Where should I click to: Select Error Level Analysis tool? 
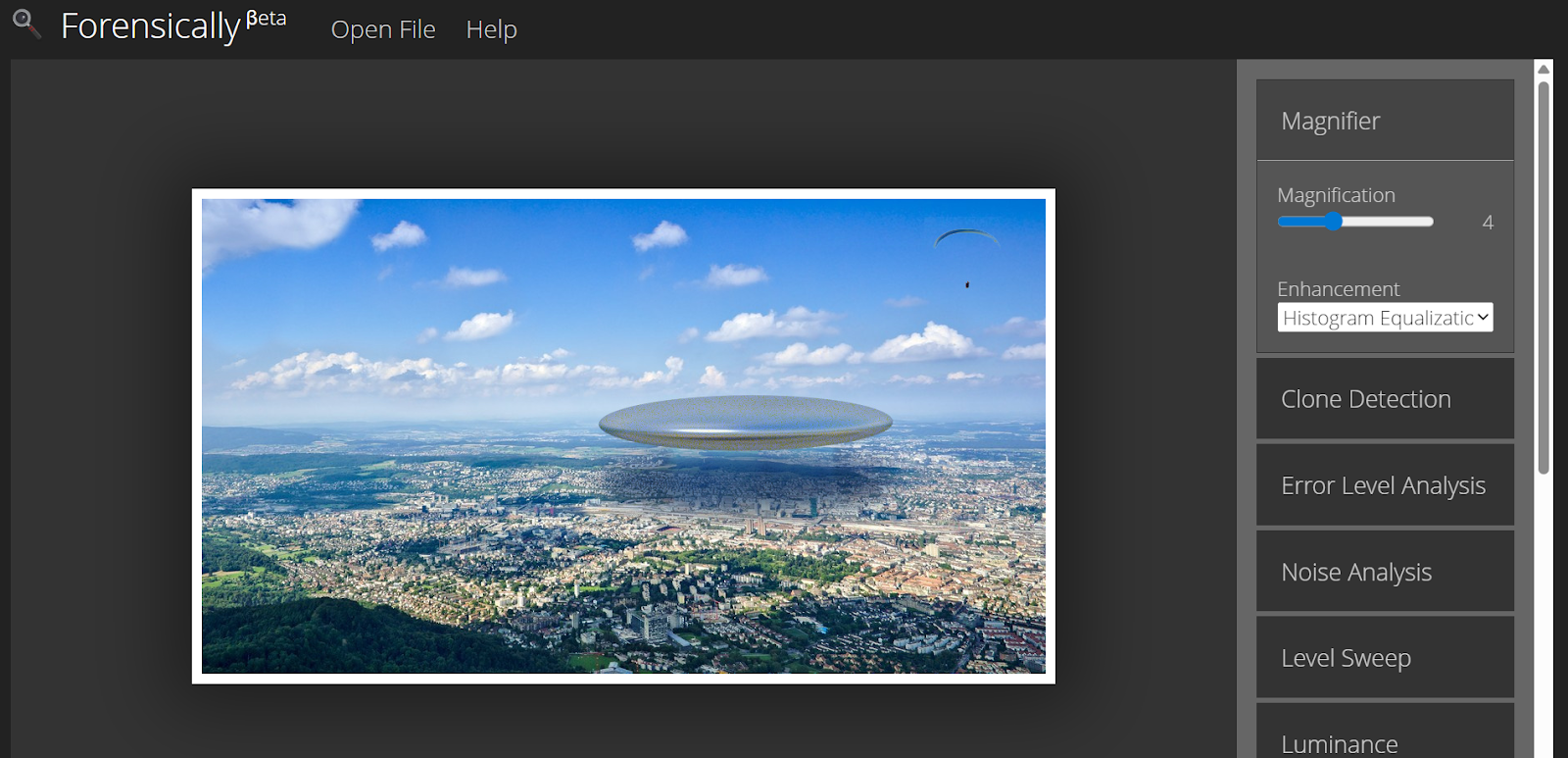point(1384,485)
